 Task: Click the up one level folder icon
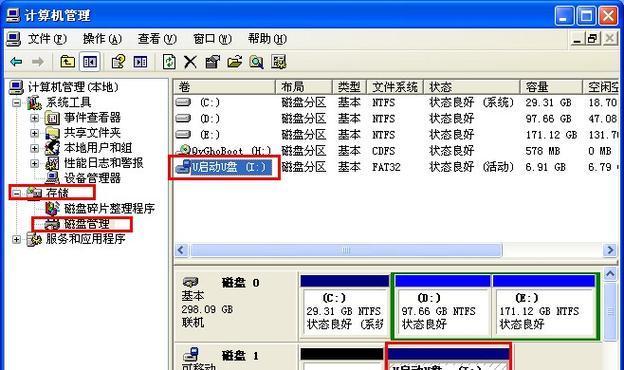67,62
